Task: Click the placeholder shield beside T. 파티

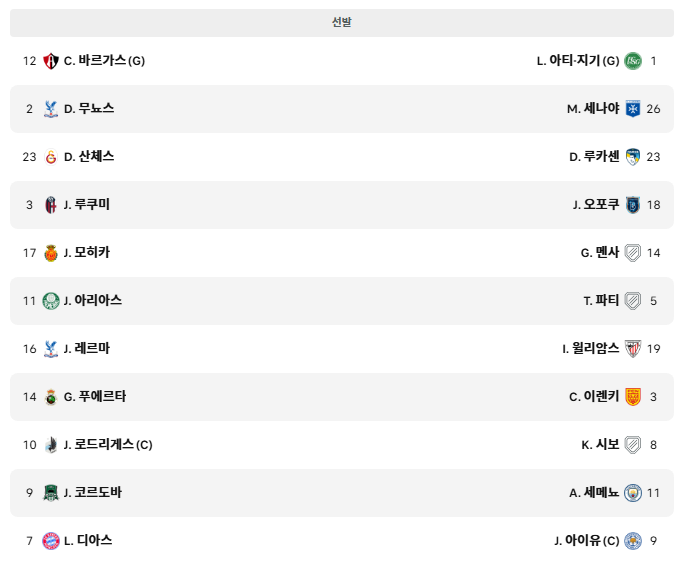Action: tap(633, 301)
